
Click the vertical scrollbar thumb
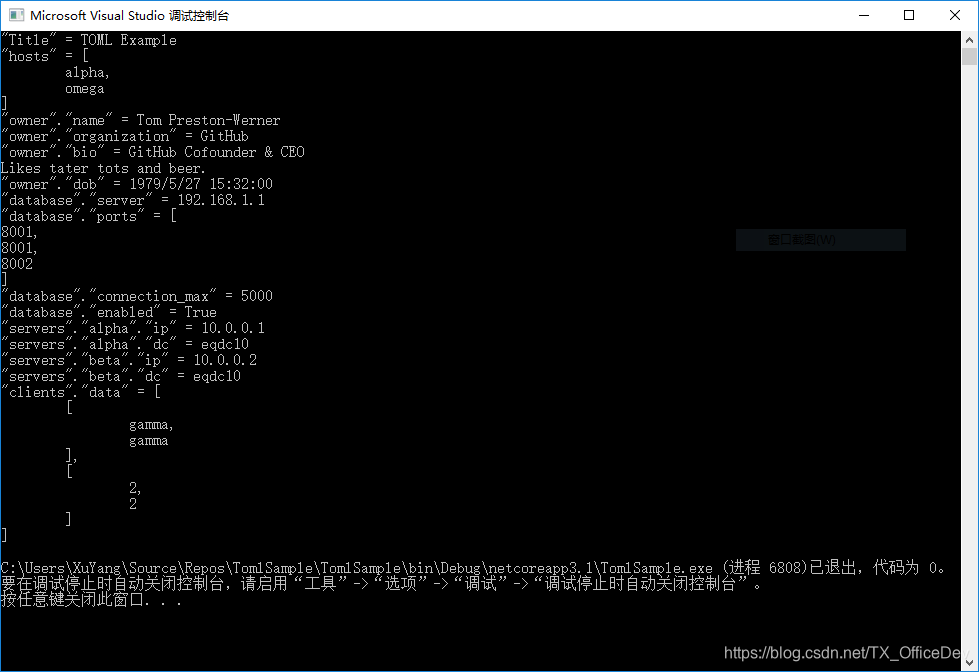[x=969, y=57]
